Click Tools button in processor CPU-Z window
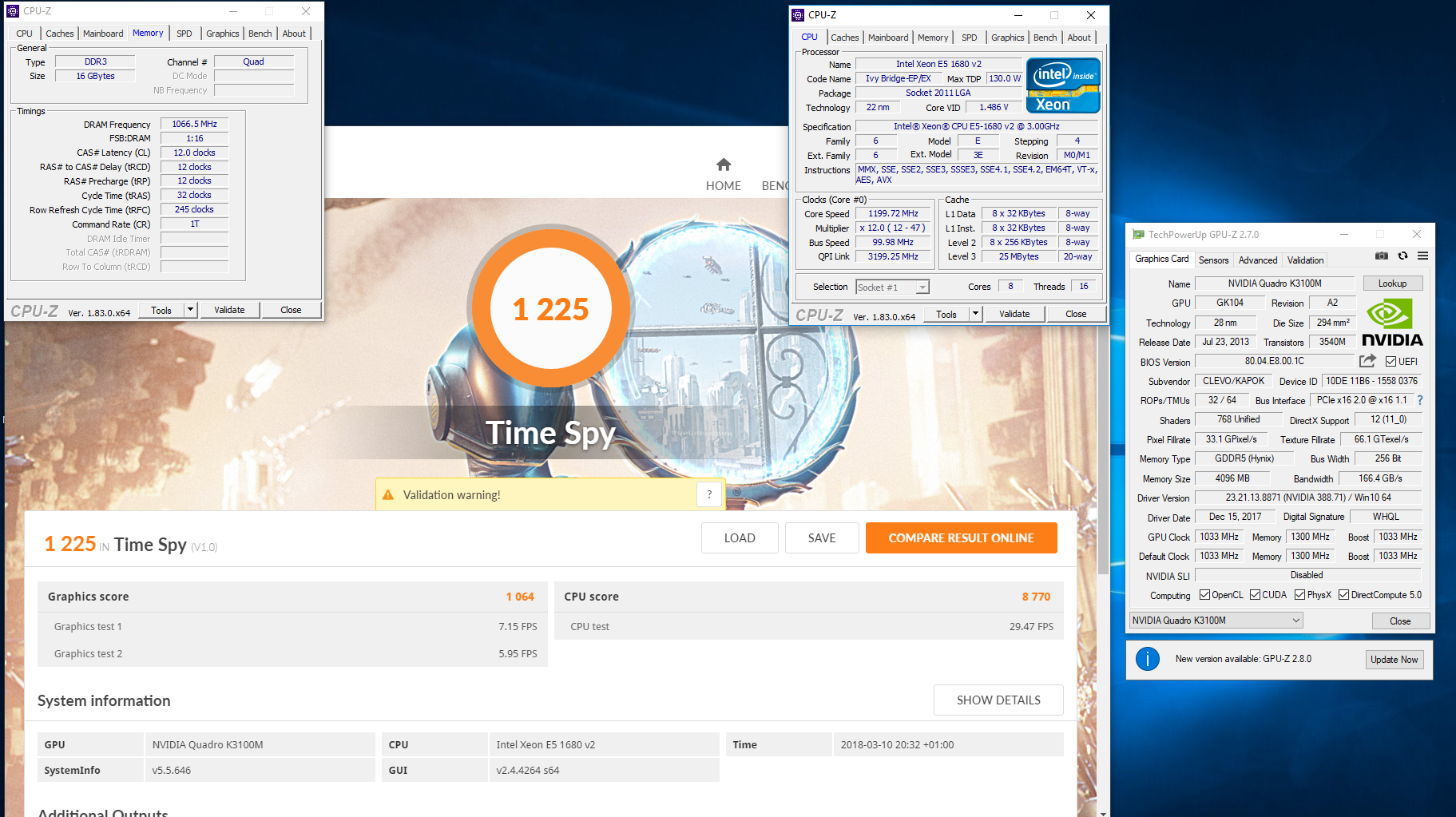Screen dimensions: 1456x817 tap(946, 314)
